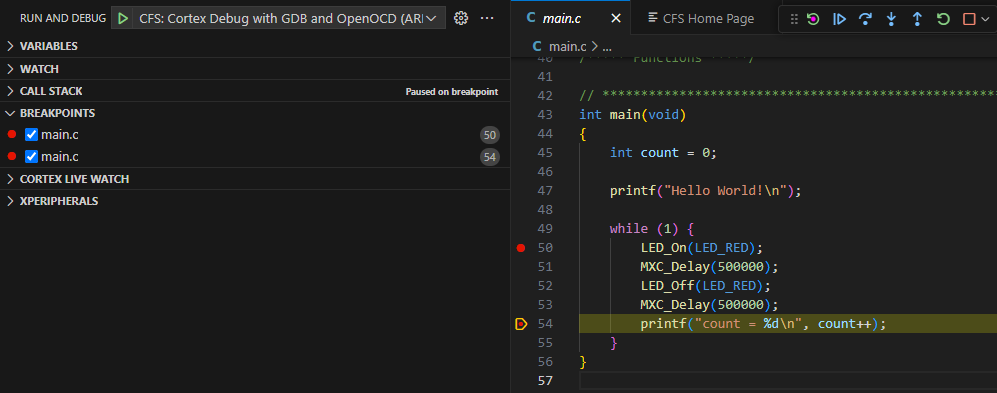This screenshot has height=393, width=997.
Task: Open the dropdown arrow next to Stop
Action: coord(986,19)
